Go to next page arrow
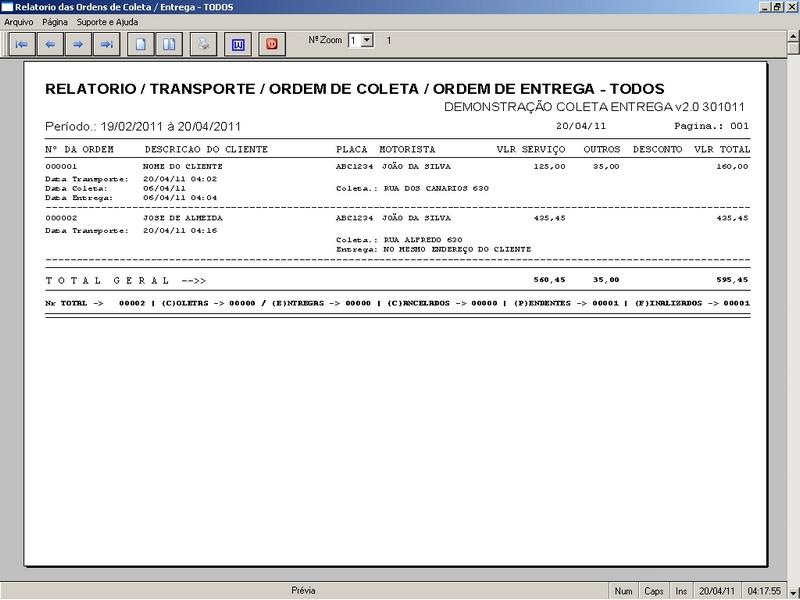This screenshot has height=600, width=800. 78,44
